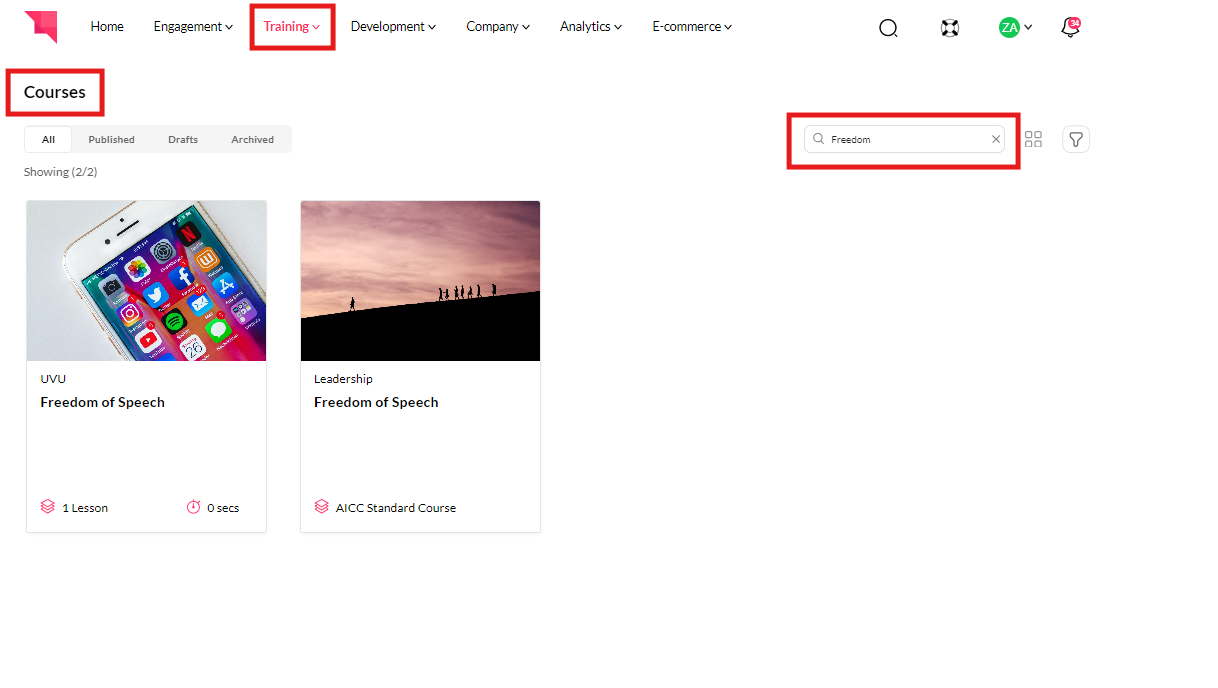
Task: Click the pink company logo
Action: (41, 26)
